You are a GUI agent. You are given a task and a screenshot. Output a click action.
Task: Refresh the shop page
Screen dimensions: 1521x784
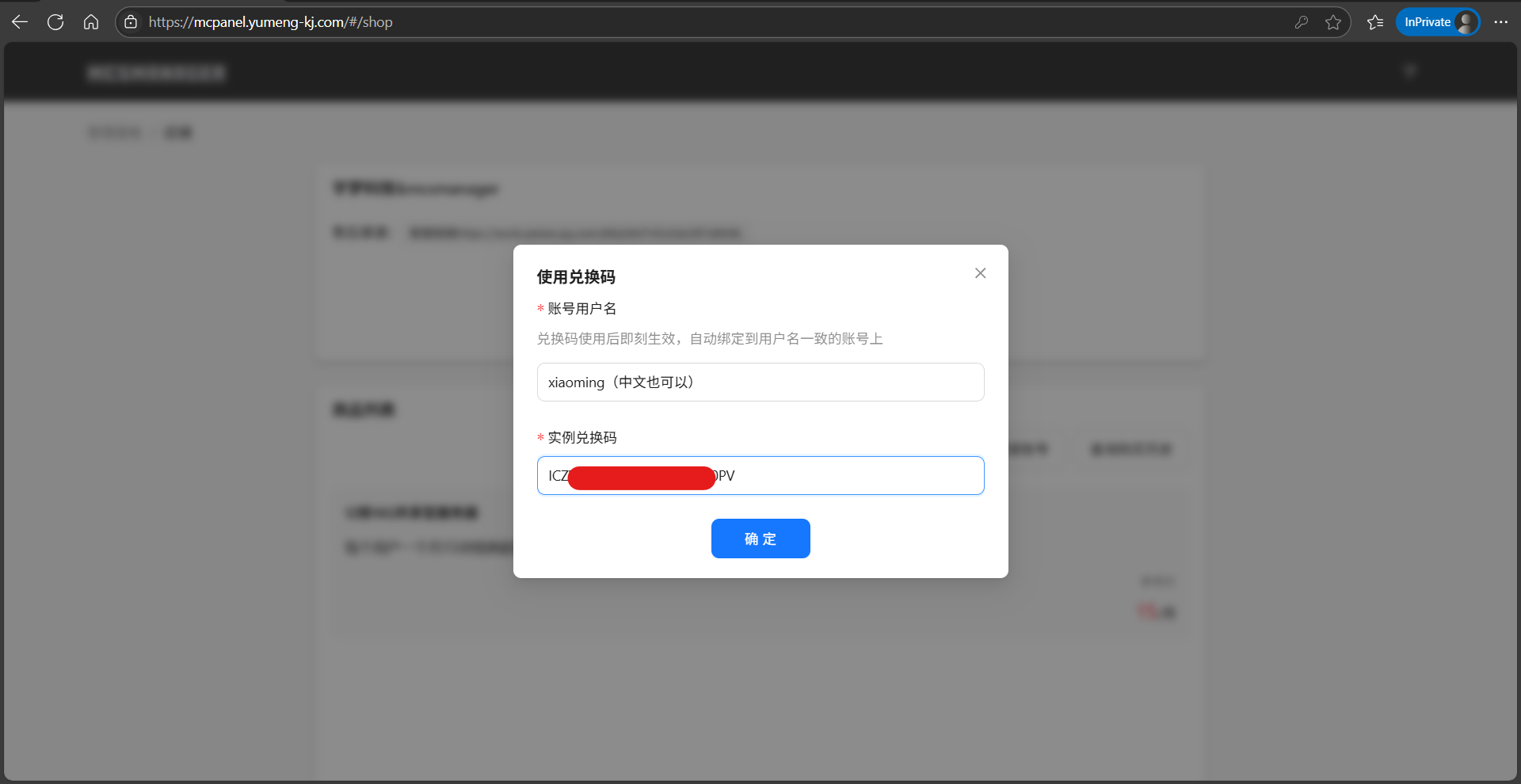[55, 22]
